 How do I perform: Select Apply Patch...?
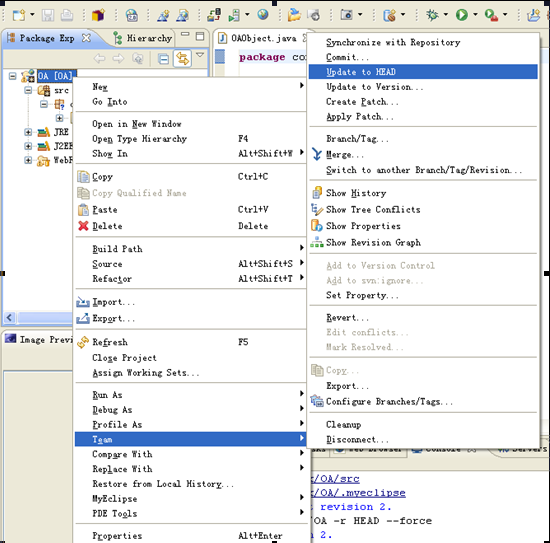click(423, 116)
